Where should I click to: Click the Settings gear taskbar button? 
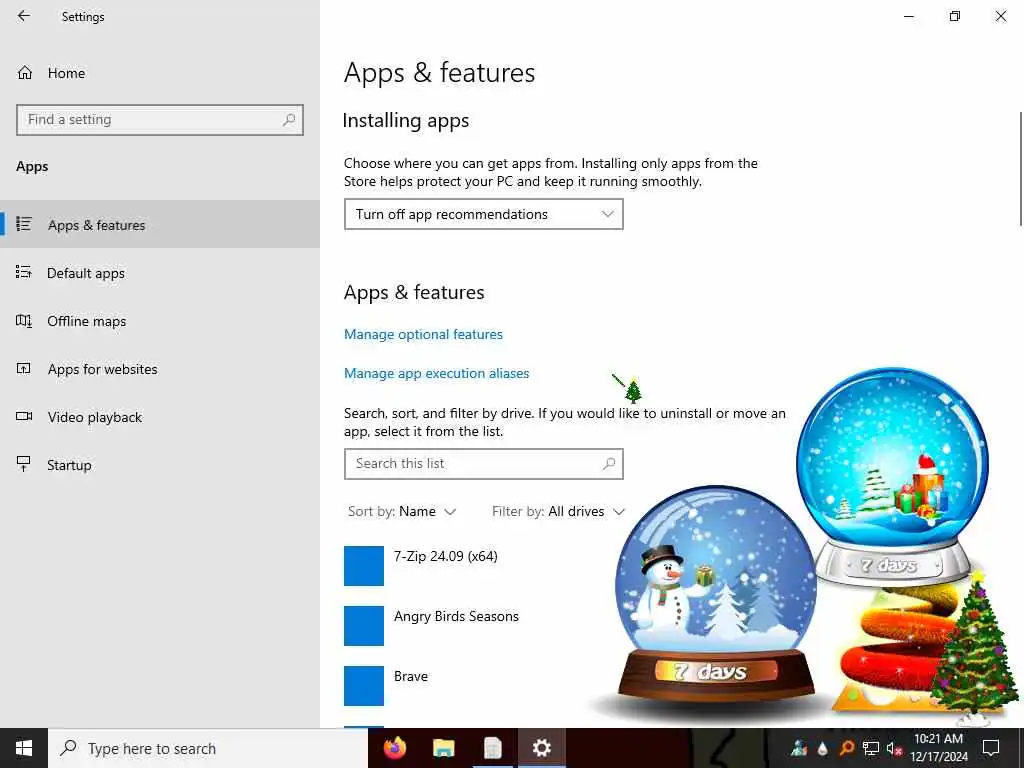[x=541, y=748]
